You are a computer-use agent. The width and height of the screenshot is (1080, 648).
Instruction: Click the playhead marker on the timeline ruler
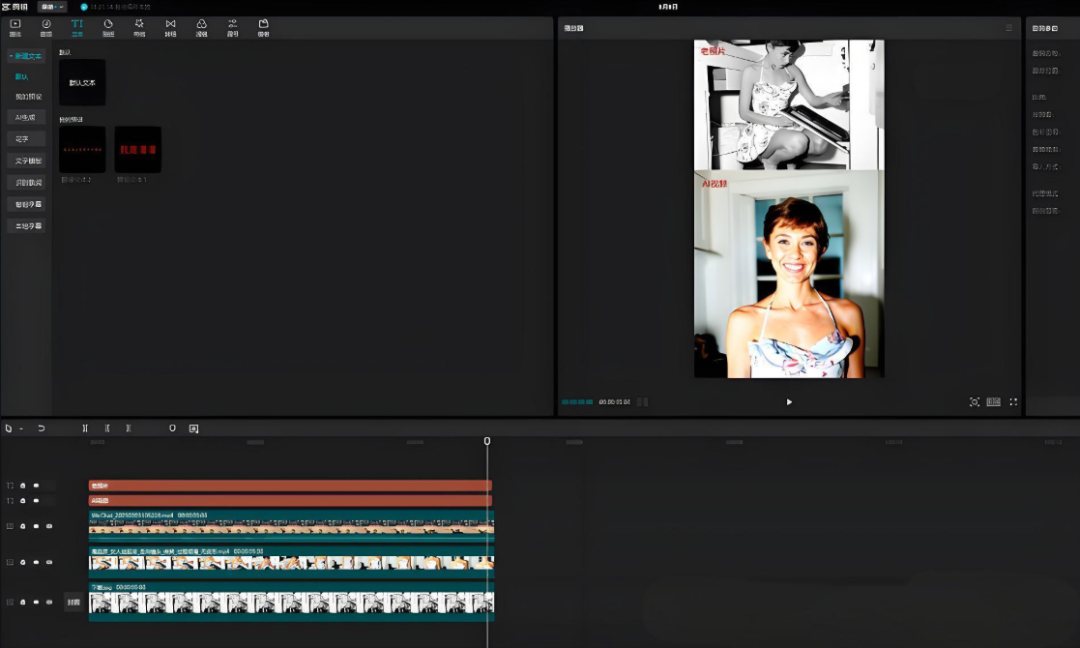click(487, 441)
